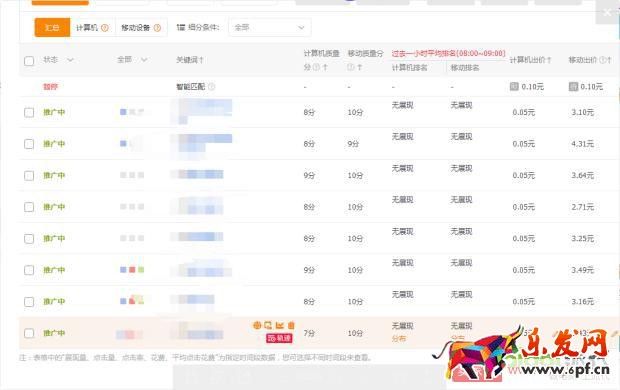This screenshot has width=620, height=390.
Task: Click the first orange circle icon in highlighted row
Action: [x=257, y=325]
